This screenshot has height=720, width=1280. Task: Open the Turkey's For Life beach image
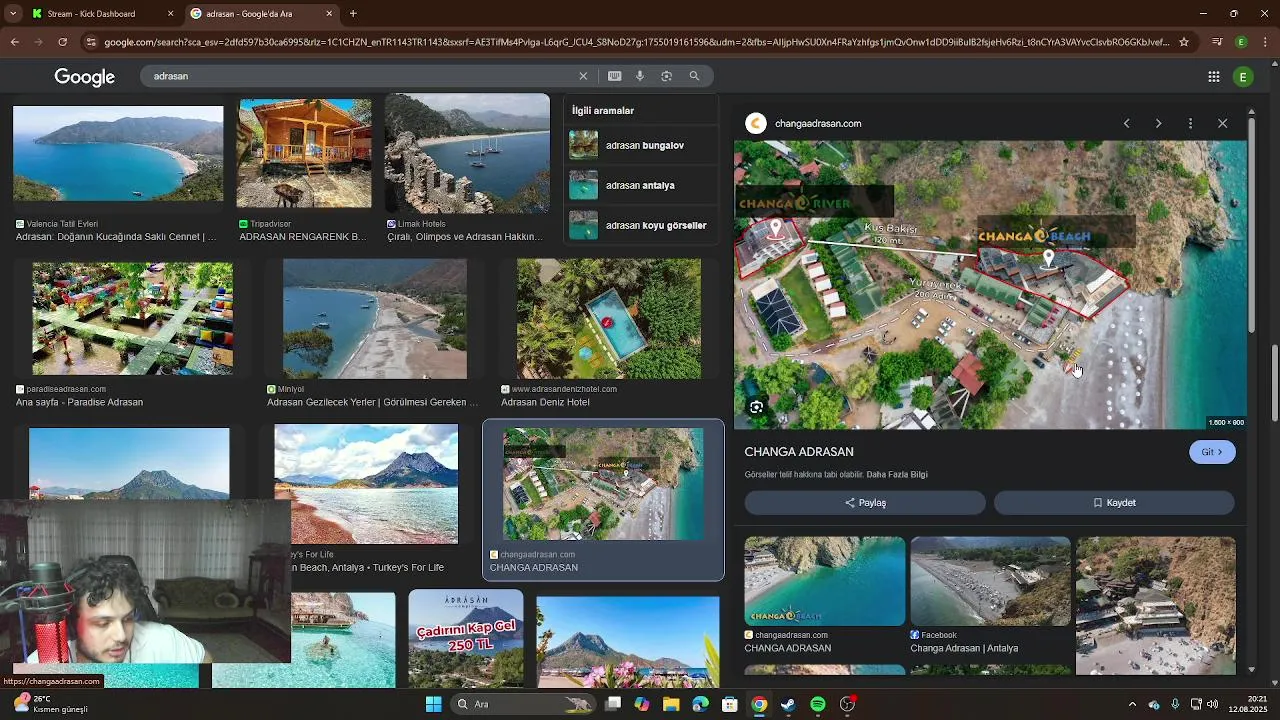coord(366,484)
